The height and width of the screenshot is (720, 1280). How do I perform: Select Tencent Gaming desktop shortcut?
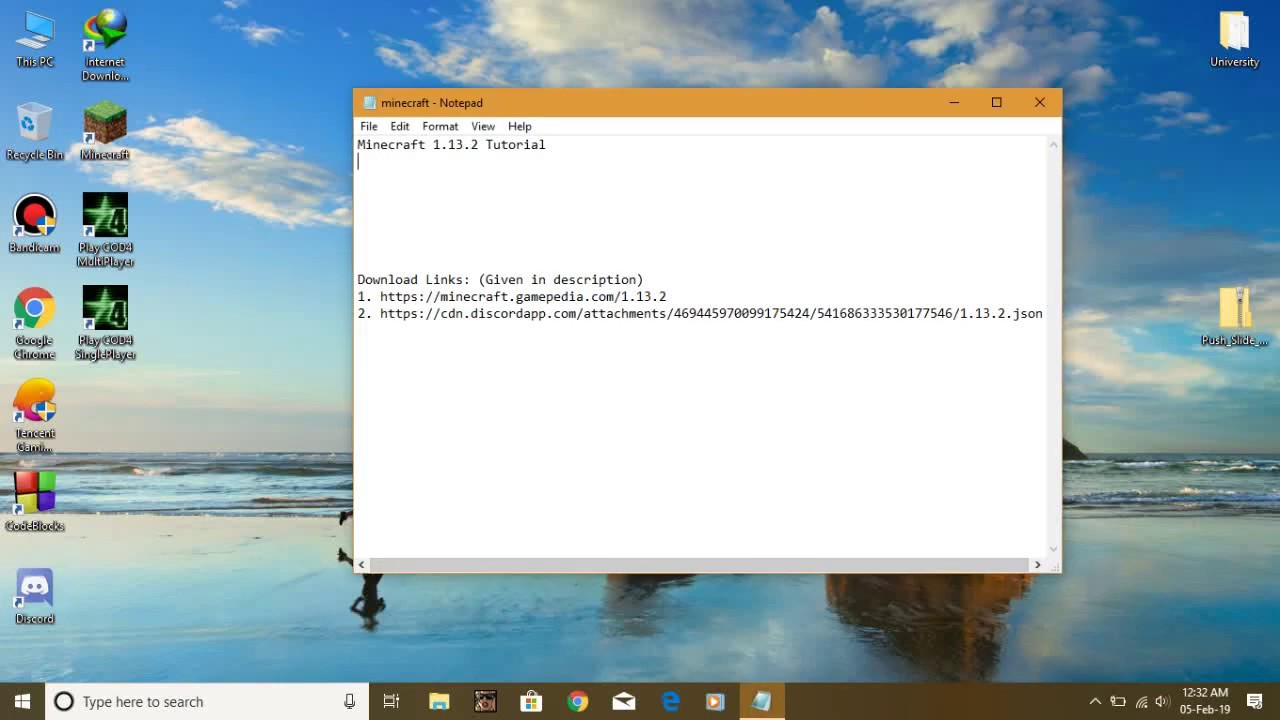pyautogui.click(x=35, y=417)
